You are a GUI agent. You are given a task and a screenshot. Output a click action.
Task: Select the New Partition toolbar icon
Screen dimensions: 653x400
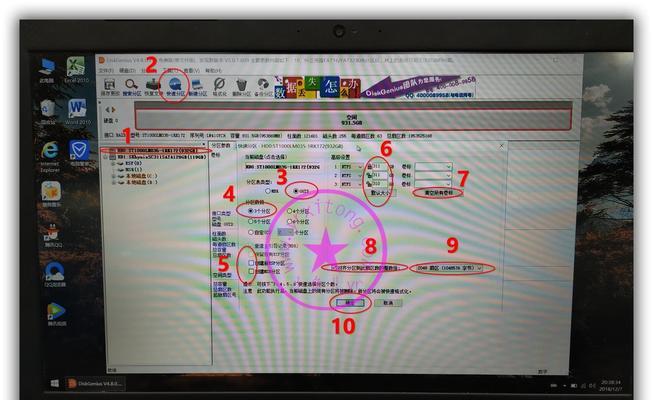coord(197,86)
